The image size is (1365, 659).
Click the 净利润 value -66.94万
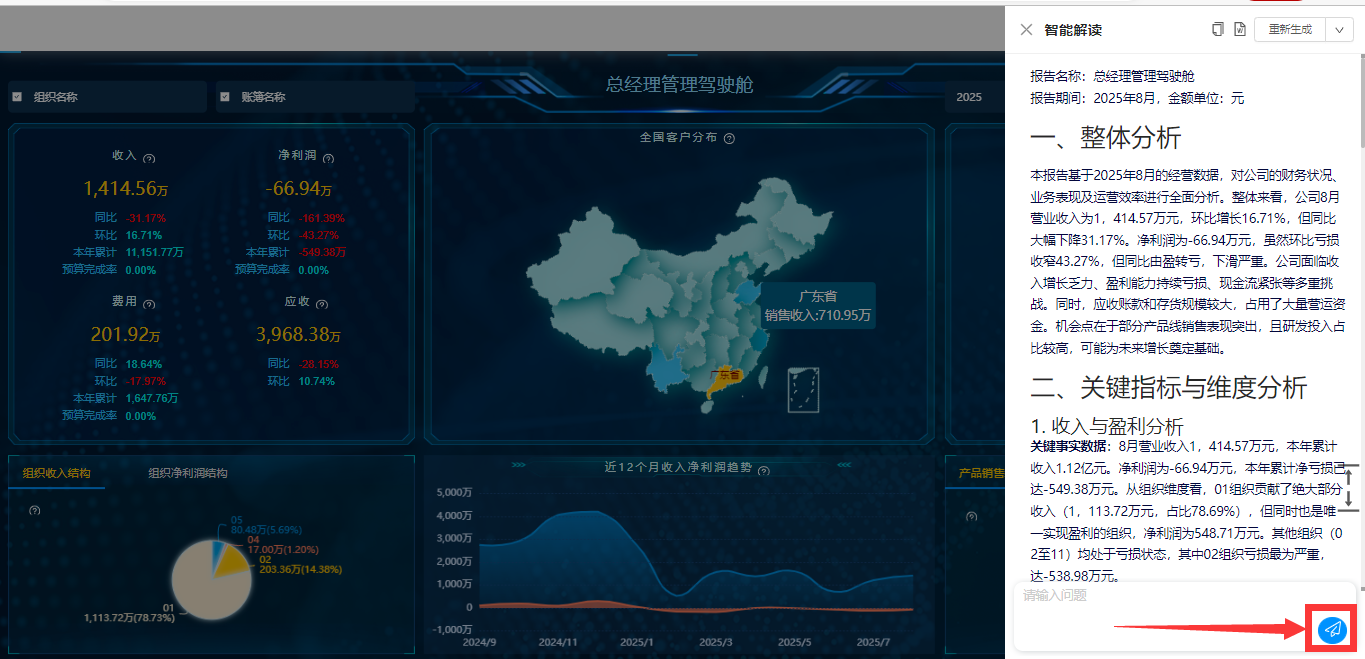[298, 188]
